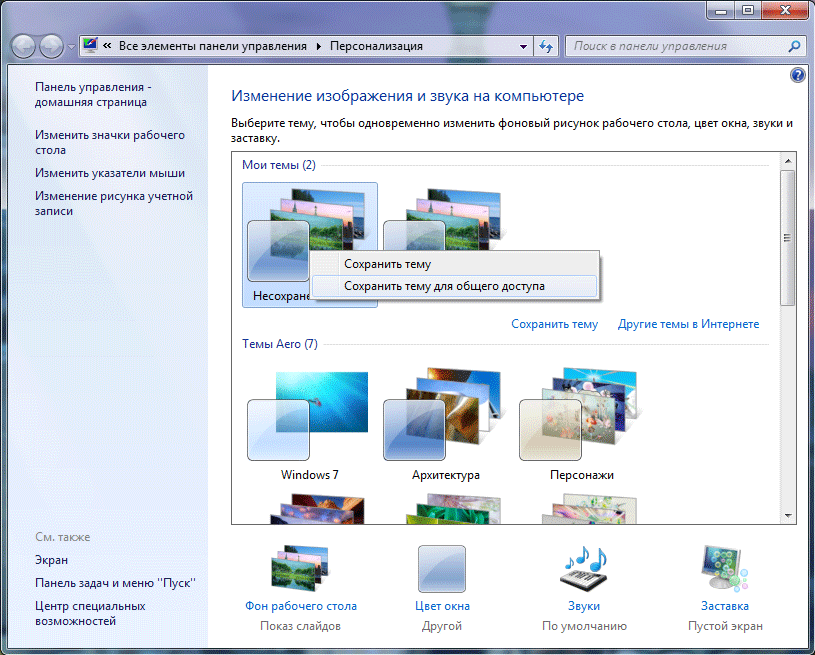Click the refresh button beside address bar
This screenshot has height=655, width=815.
coord(546,46)
